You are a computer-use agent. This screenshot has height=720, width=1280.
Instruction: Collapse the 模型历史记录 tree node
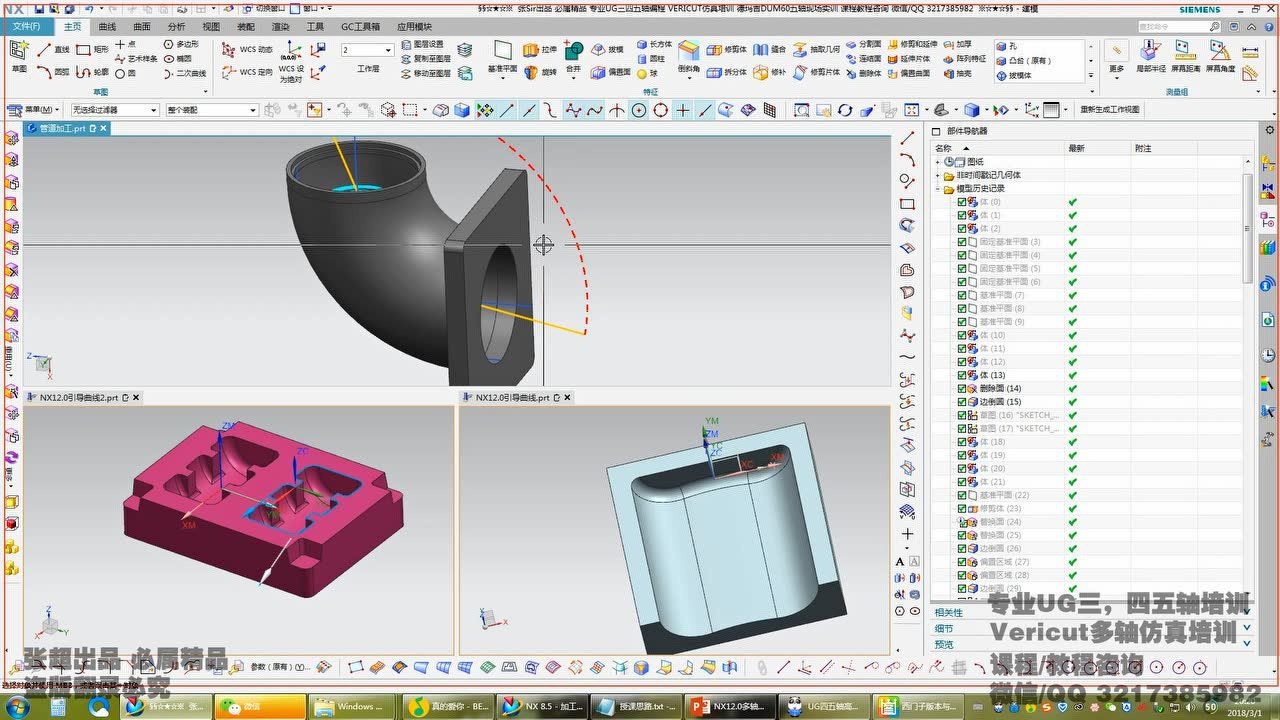(936, 188)
